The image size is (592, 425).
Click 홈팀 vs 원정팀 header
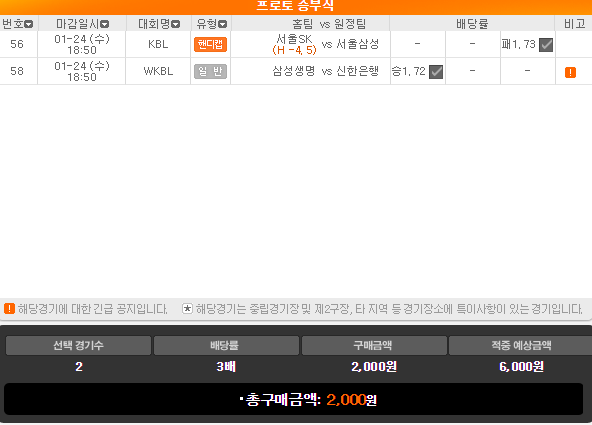coord(329,24)
